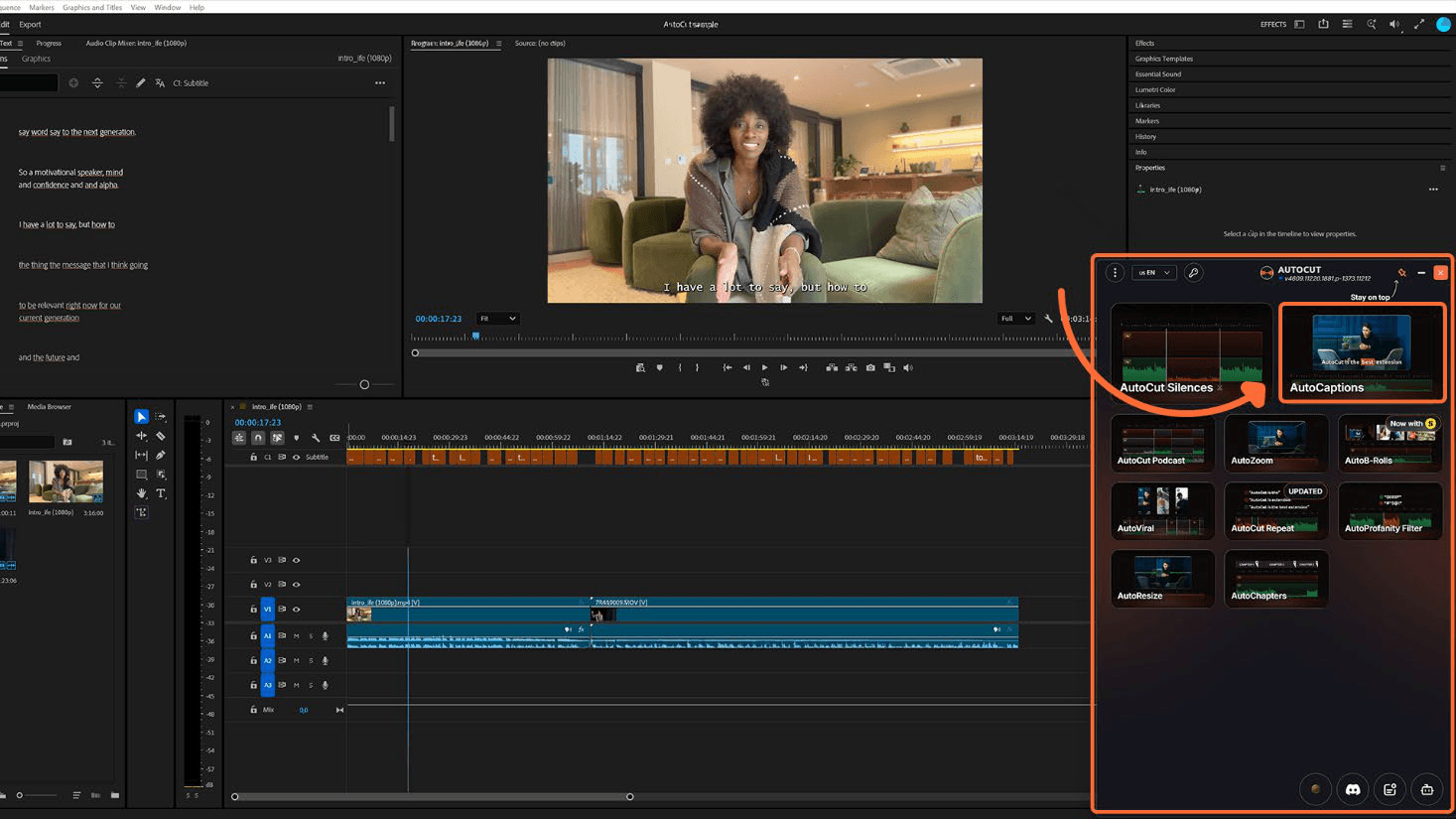Click the Mark Out bracket icon
The image size is (1456, 819).
[x=697, y=367]
